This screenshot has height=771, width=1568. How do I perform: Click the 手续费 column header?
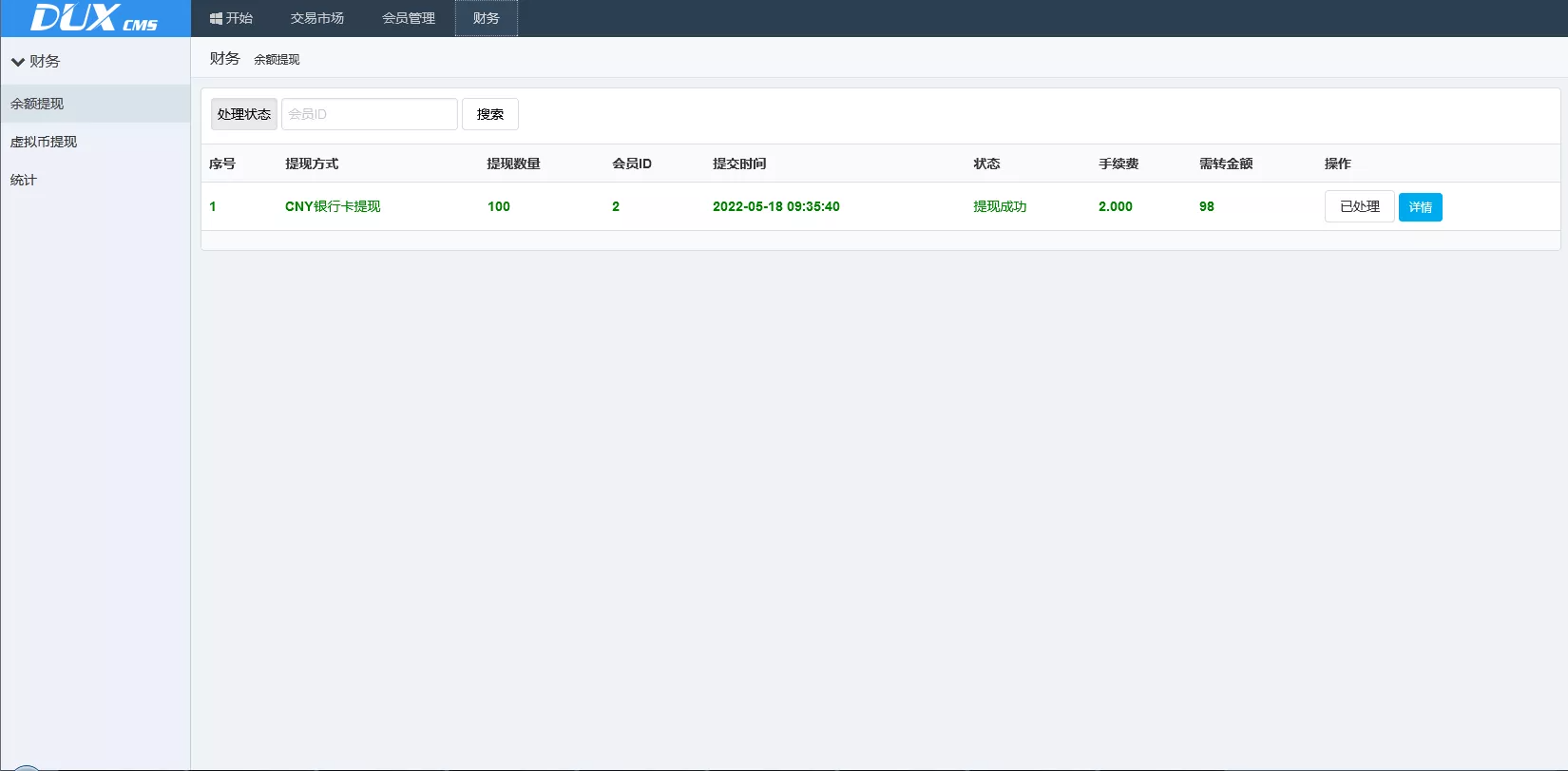coord(1119,164)
